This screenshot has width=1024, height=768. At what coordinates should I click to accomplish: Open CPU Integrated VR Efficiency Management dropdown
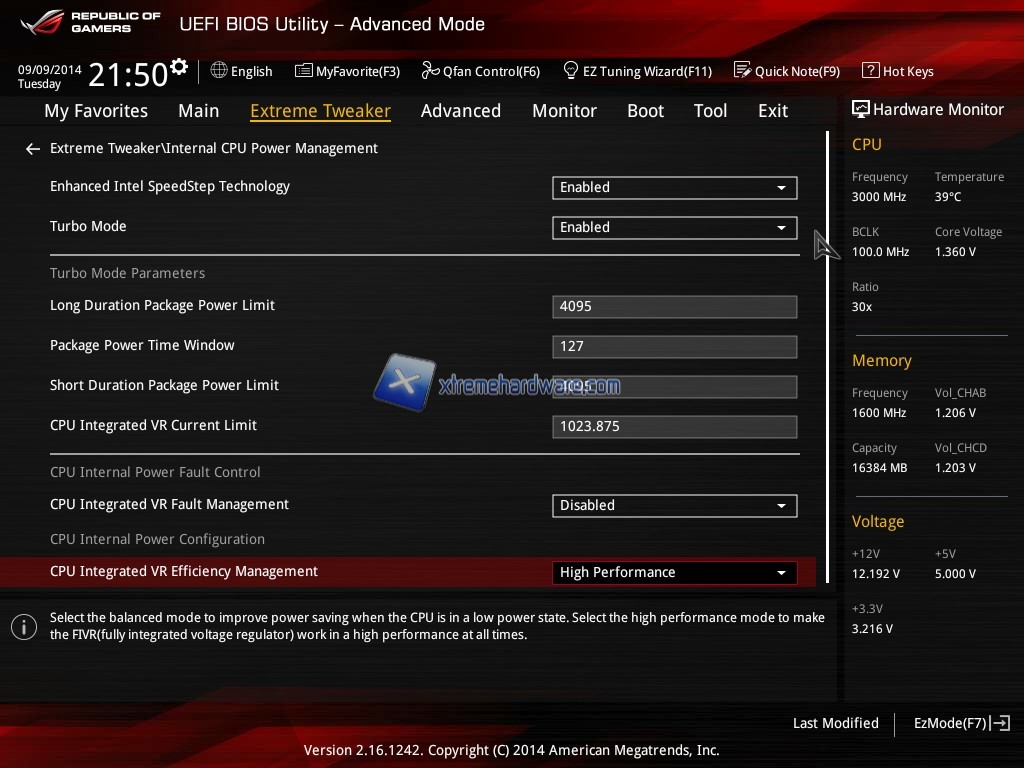(x=674, y=572)
